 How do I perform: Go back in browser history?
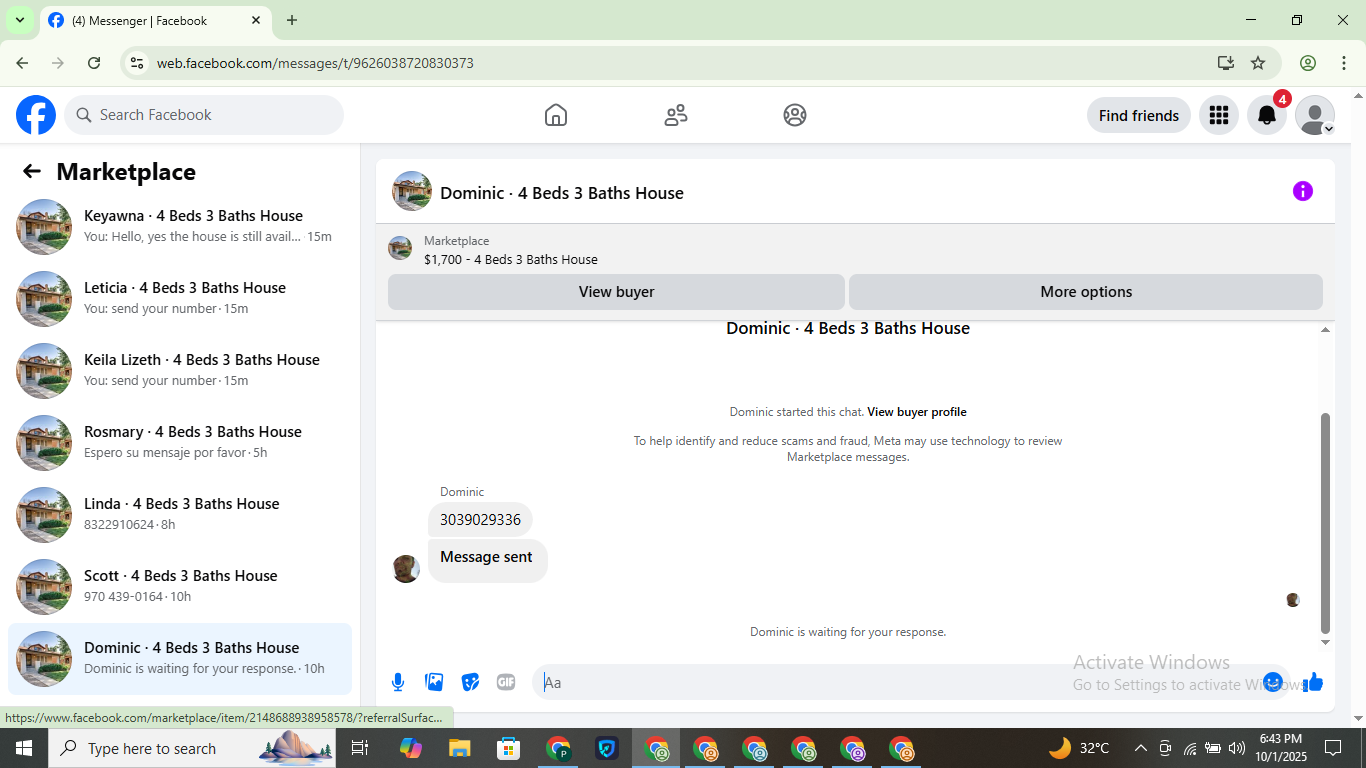click(22, 63)
